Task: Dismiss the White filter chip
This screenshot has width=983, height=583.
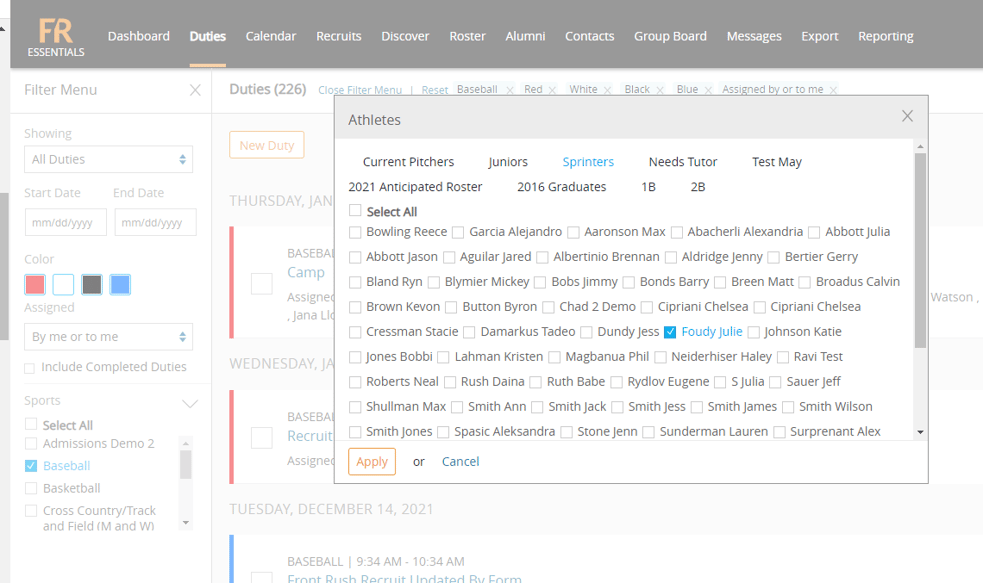Action: (x=609, y=89)
